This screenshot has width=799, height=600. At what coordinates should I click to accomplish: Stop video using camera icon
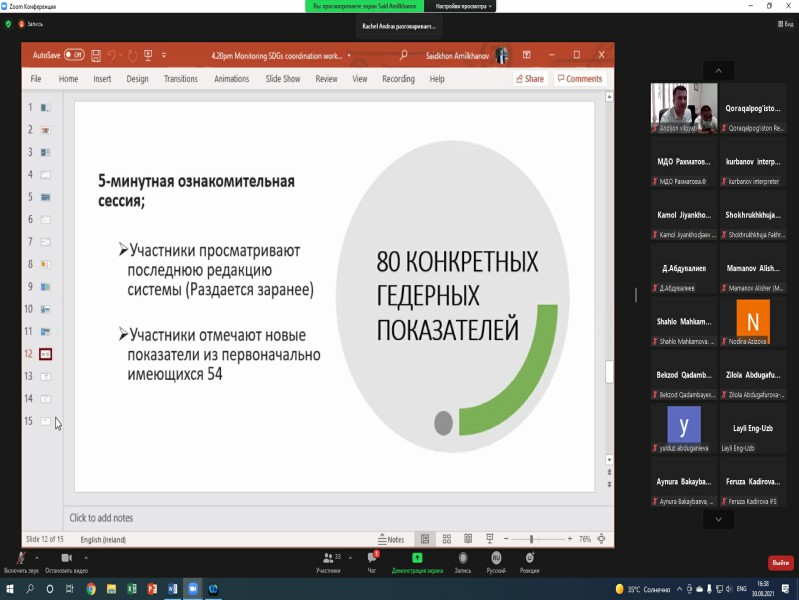pyautogui.click(x=66, y=559)
